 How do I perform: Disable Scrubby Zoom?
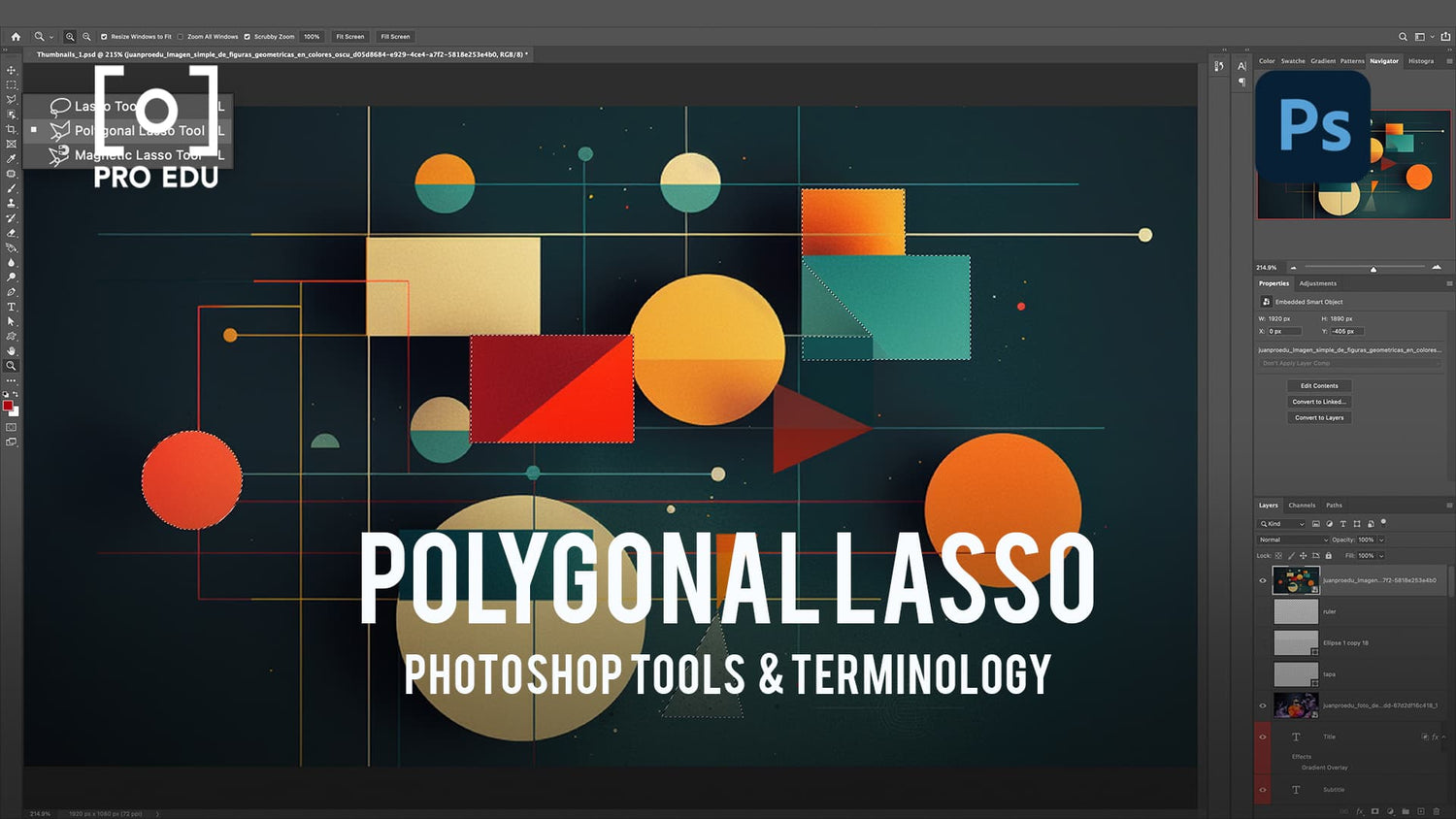(247, 36)
